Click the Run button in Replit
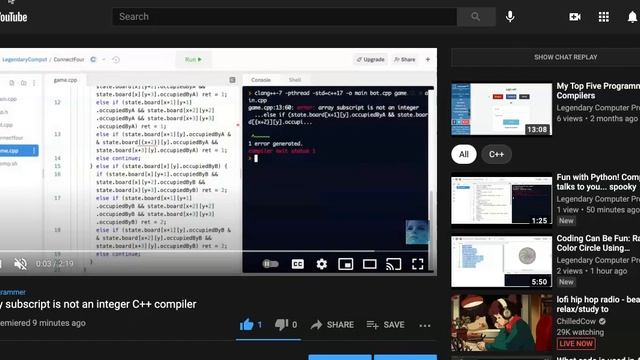This screenshot has width=640, height=360. click(x=193, y=60)
